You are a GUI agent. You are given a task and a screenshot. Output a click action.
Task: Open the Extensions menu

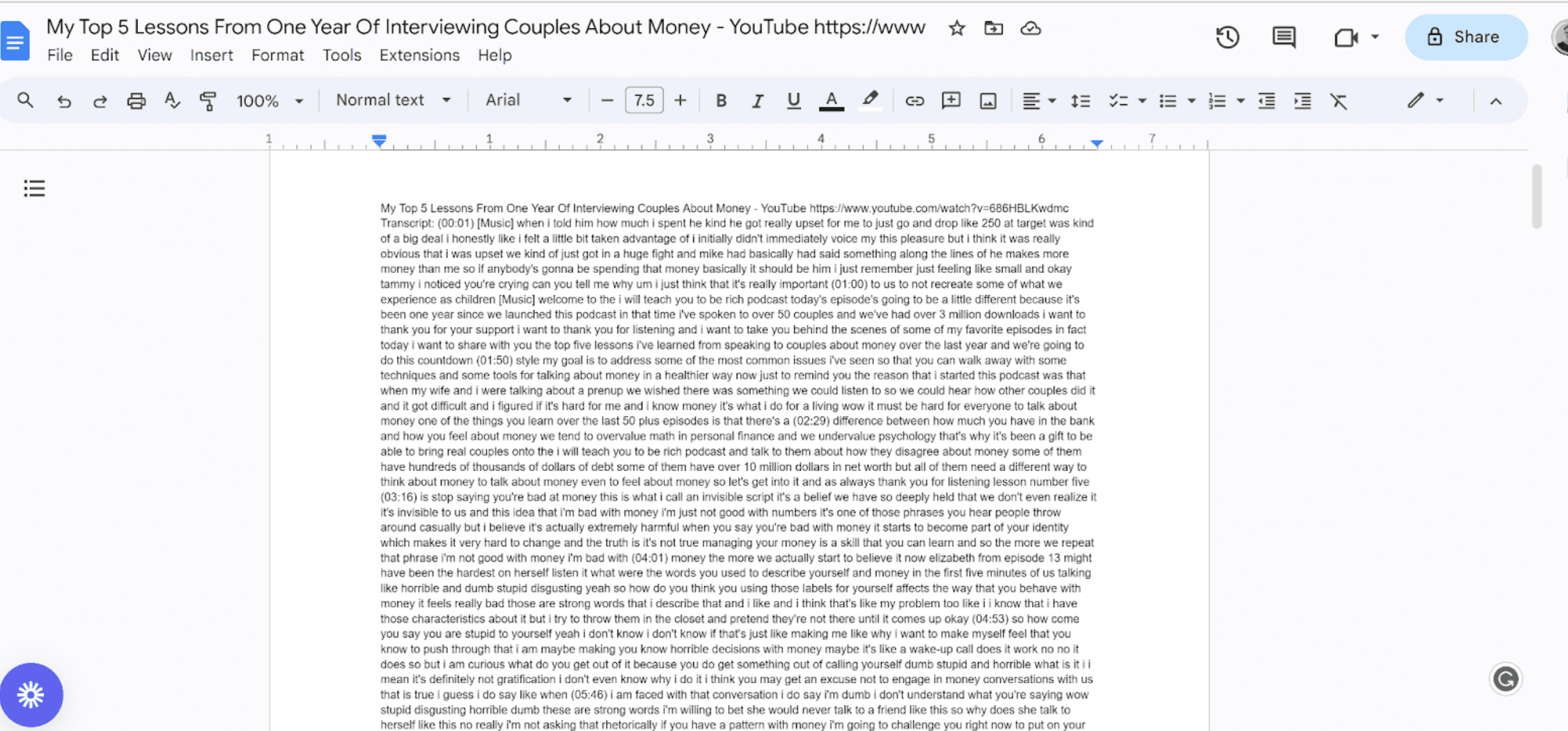click(419, 55)
